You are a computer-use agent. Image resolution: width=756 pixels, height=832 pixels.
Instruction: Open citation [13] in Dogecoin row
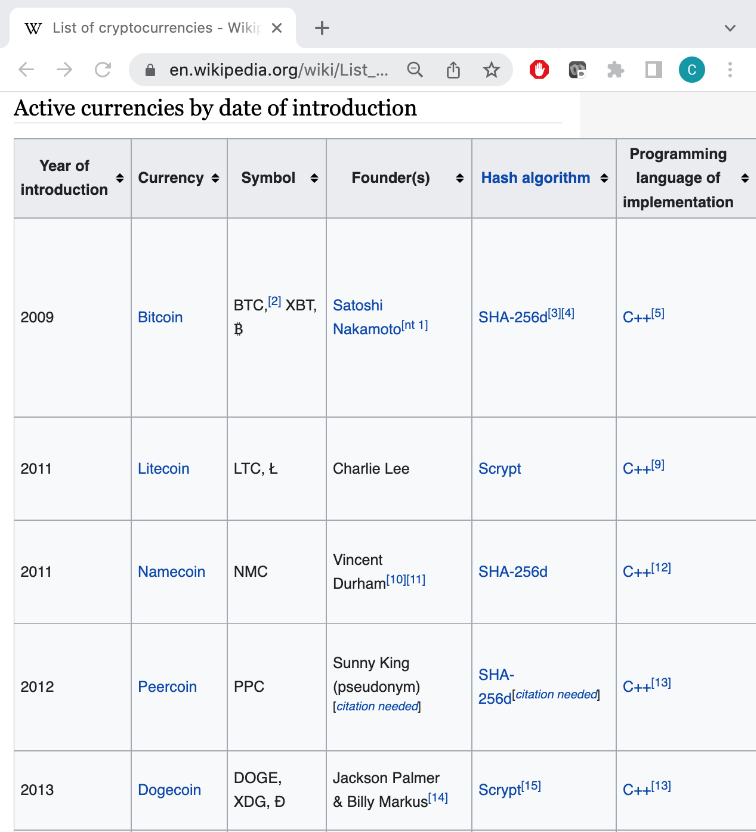[661, 786]
